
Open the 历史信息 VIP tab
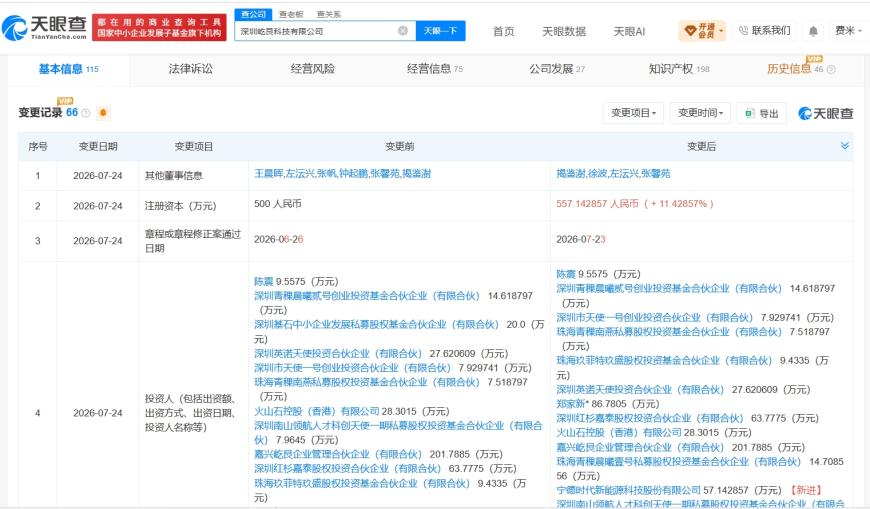click(x=795, y=69)
